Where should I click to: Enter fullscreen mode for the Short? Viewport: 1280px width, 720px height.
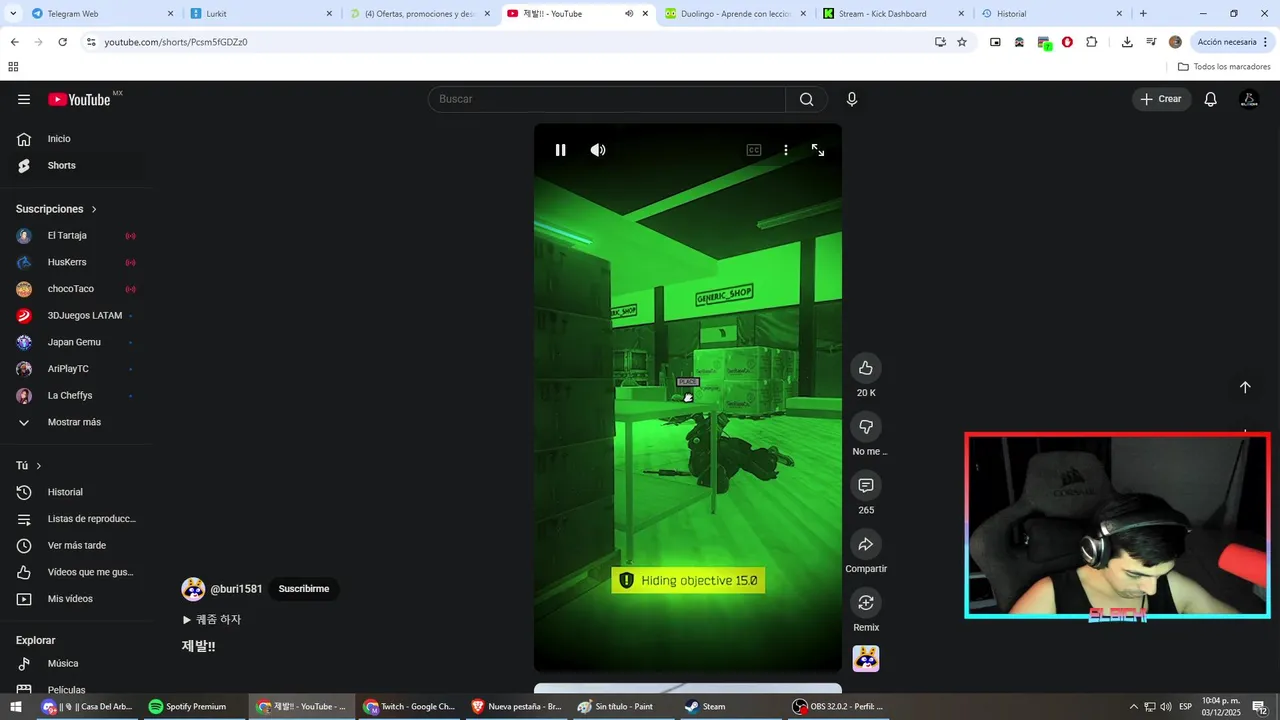click(818, 150)
